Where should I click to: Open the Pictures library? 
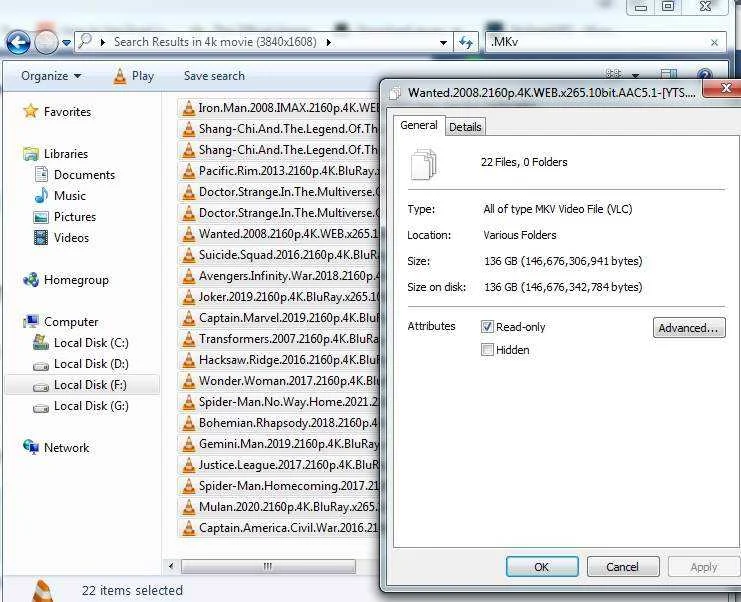pos(65,217)
